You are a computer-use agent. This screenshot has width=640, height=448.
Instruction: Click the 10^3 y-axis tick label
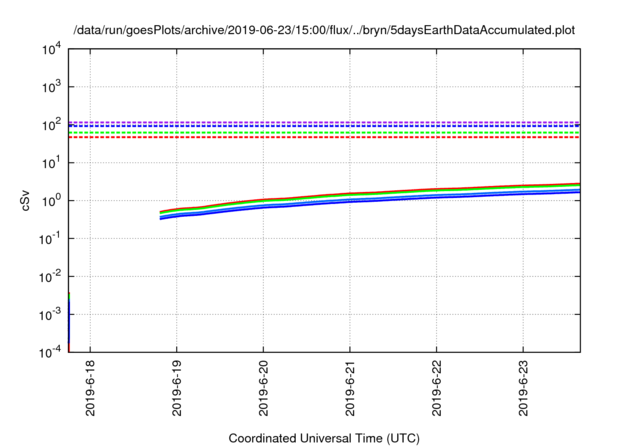pos(51,86)
